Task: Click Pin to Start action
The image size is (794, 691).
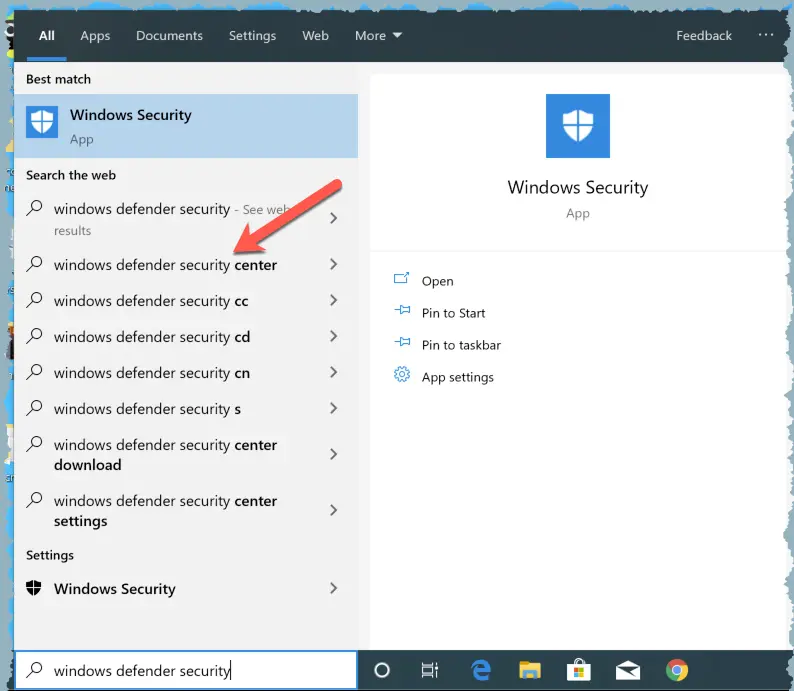Action: [x=453, y=313]
